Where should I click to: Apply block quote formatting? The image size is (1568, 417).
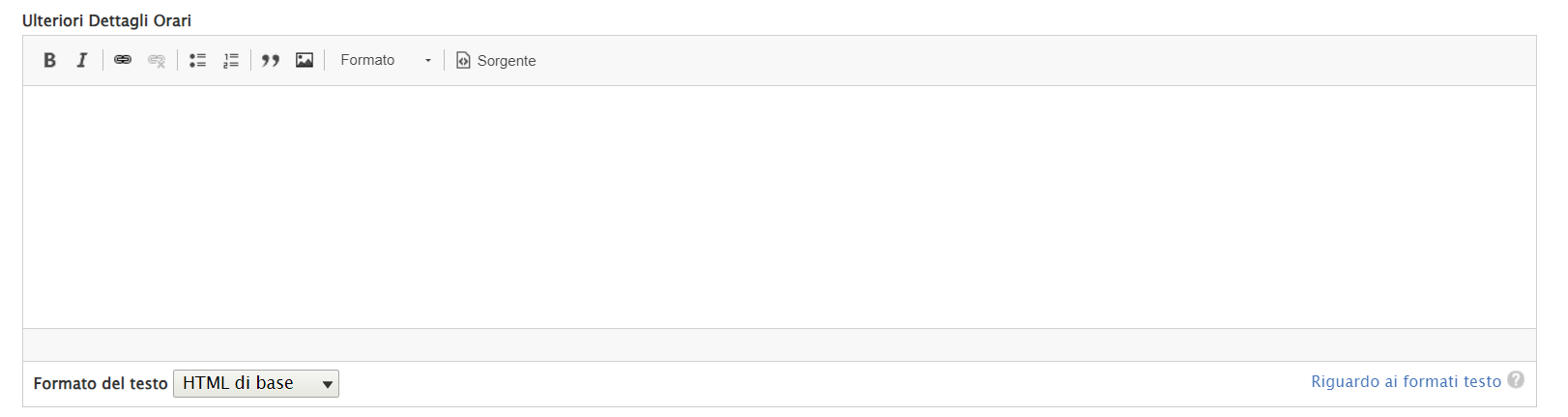(x=271, y=60)
